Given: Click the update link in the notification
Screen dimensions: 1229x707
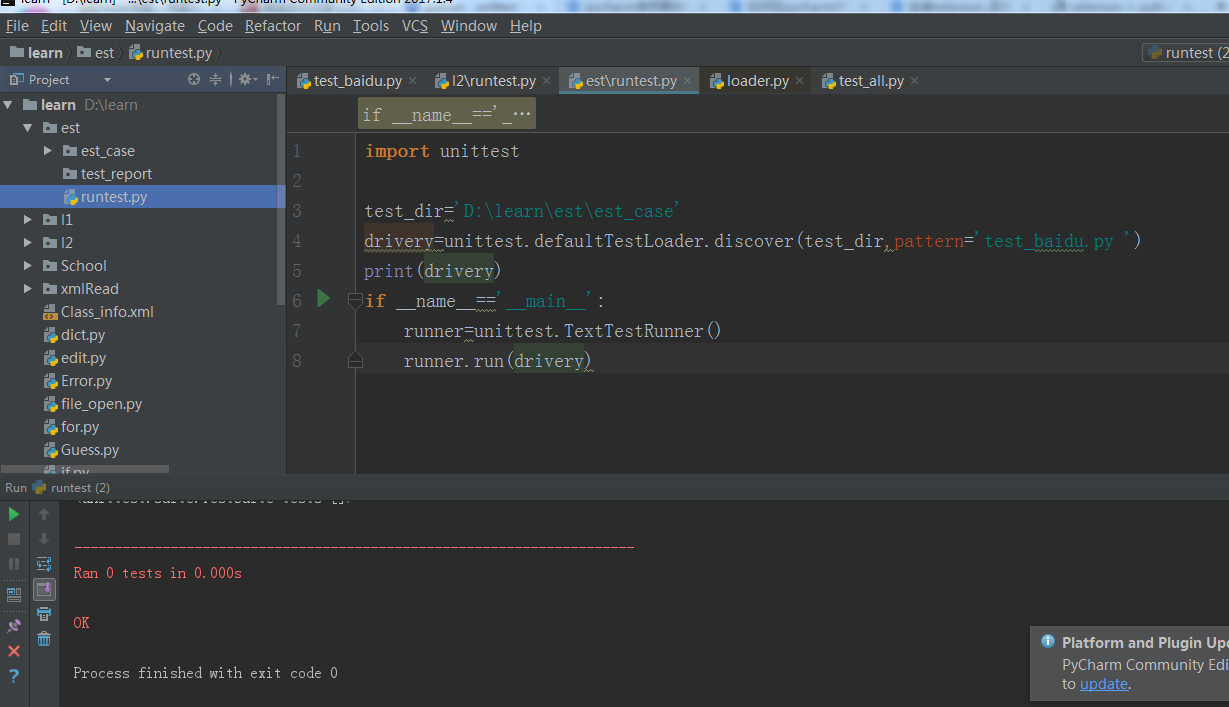Looking at the screenshot, I should 1103,684.
